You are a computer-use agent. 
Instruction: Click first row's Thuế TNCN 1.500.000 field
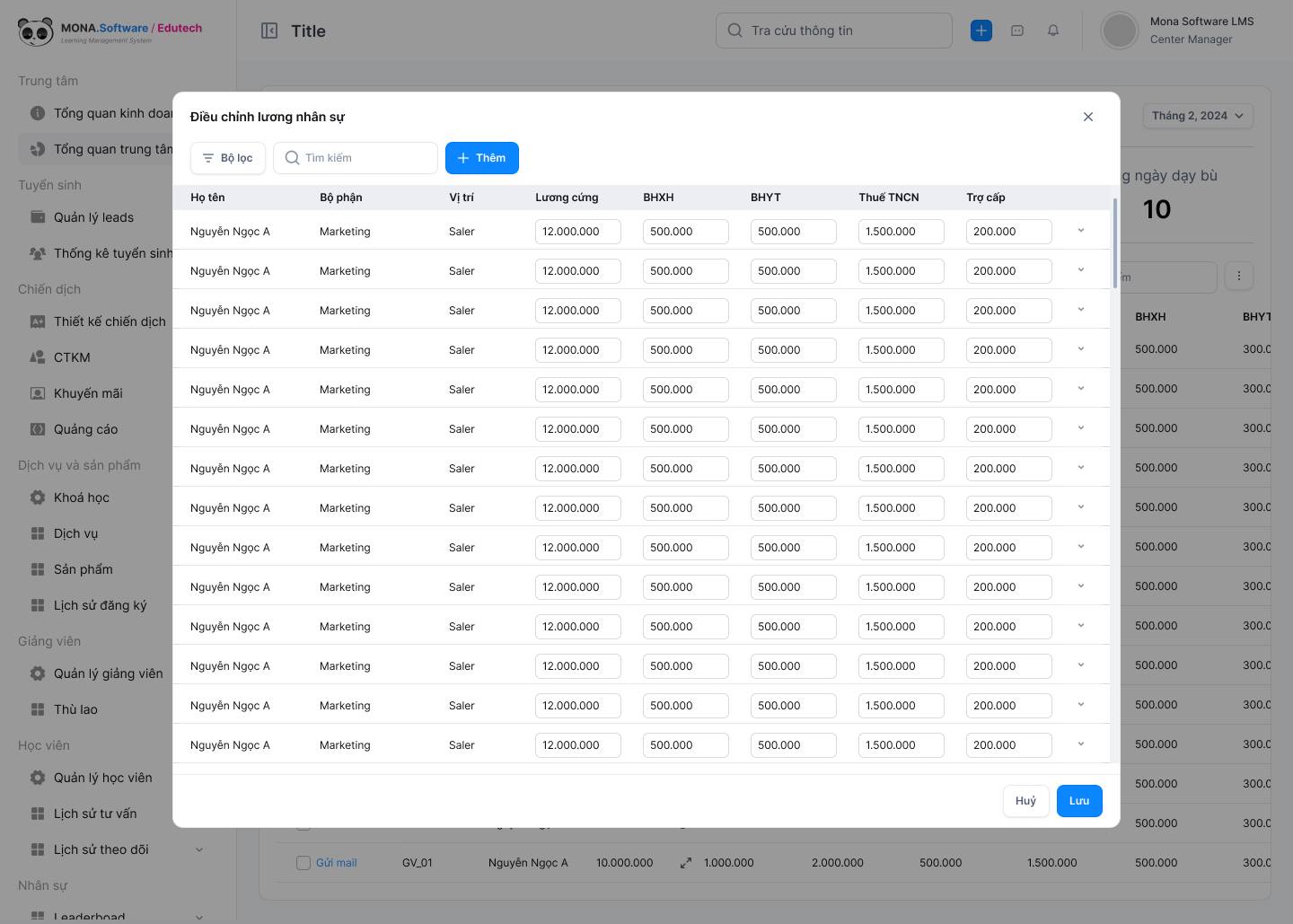pos(902,232)
